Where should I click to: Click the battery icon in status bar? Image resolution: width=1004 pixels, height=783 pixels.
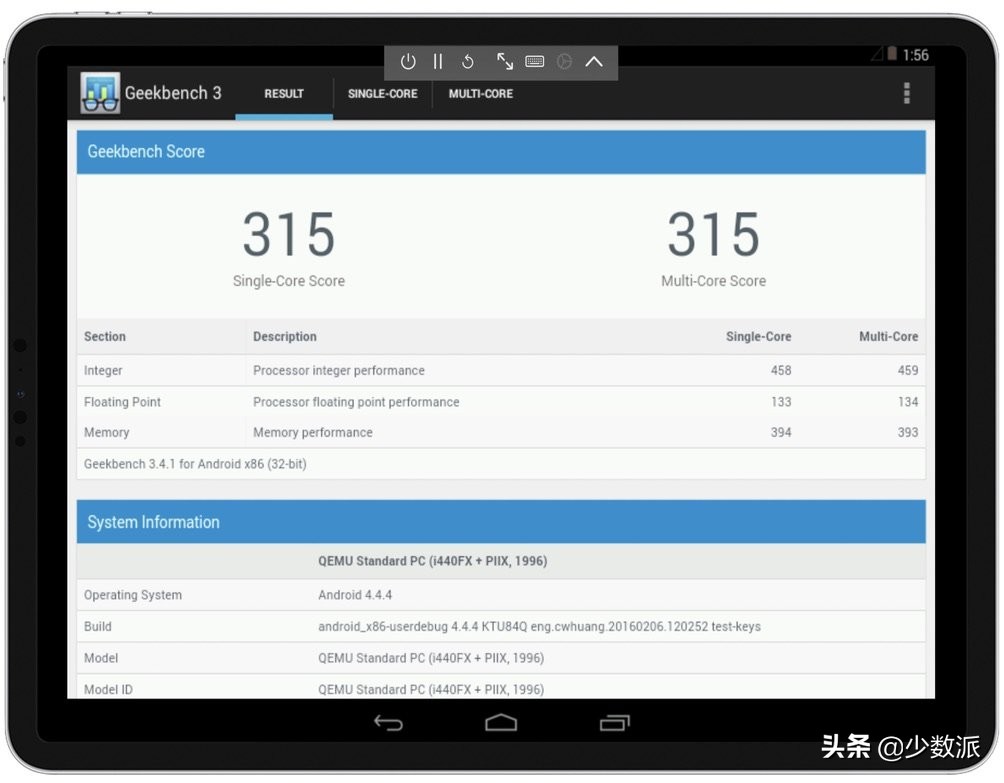[892, 54]
